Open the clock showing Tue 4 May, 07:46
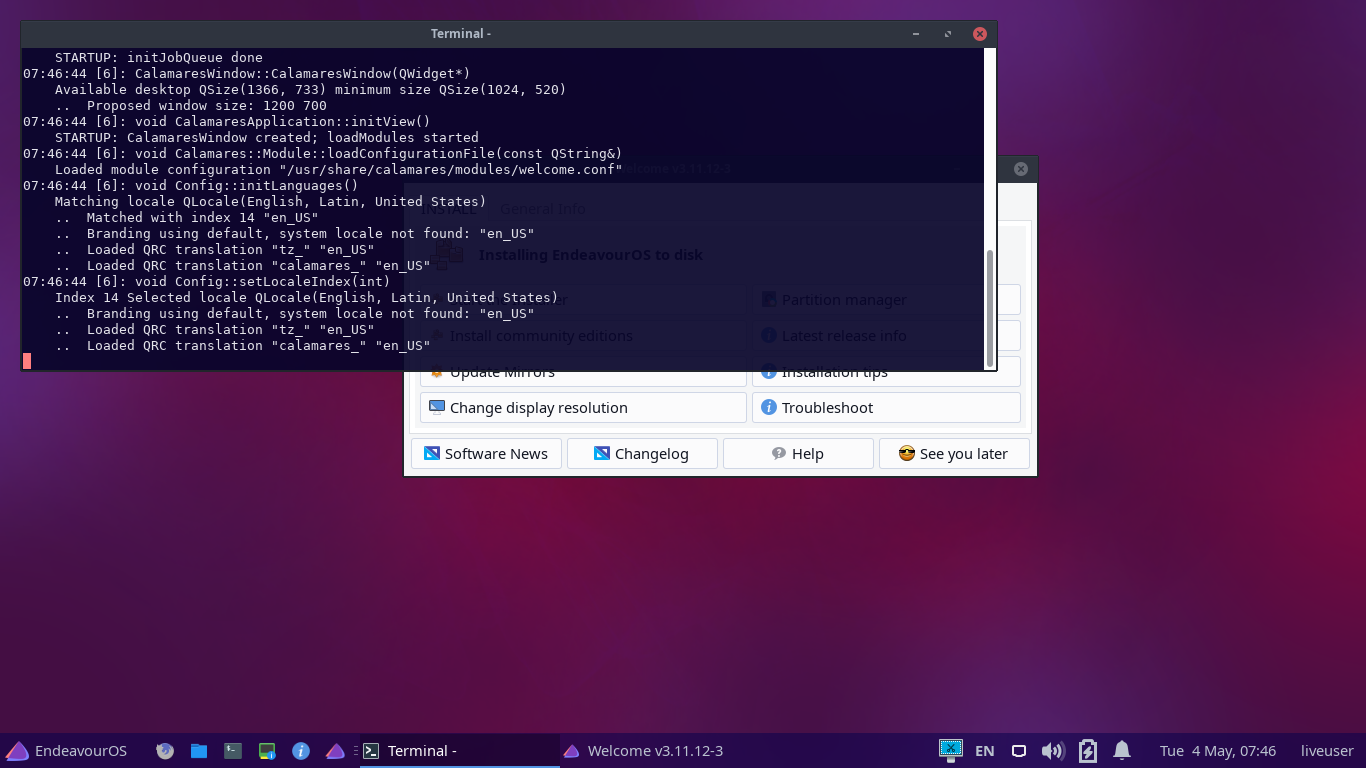This screenshot has height=768, width=1366. coord(1218,750)
